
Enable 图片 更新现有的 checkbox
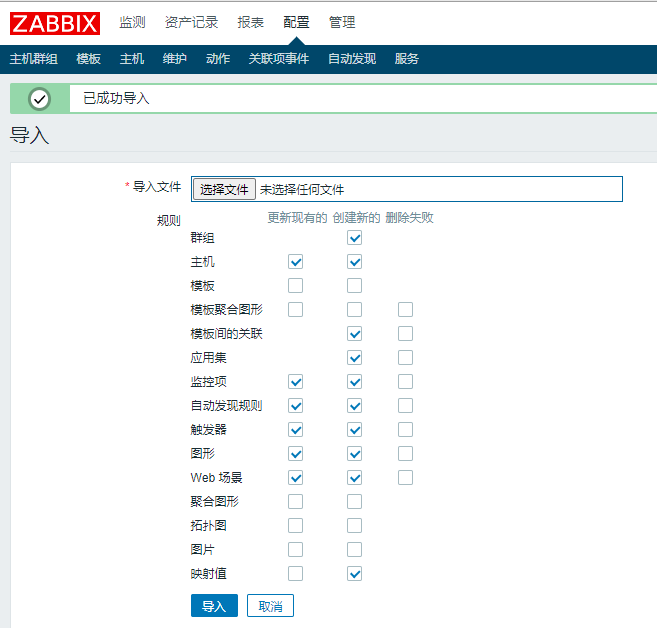(295, 549)
